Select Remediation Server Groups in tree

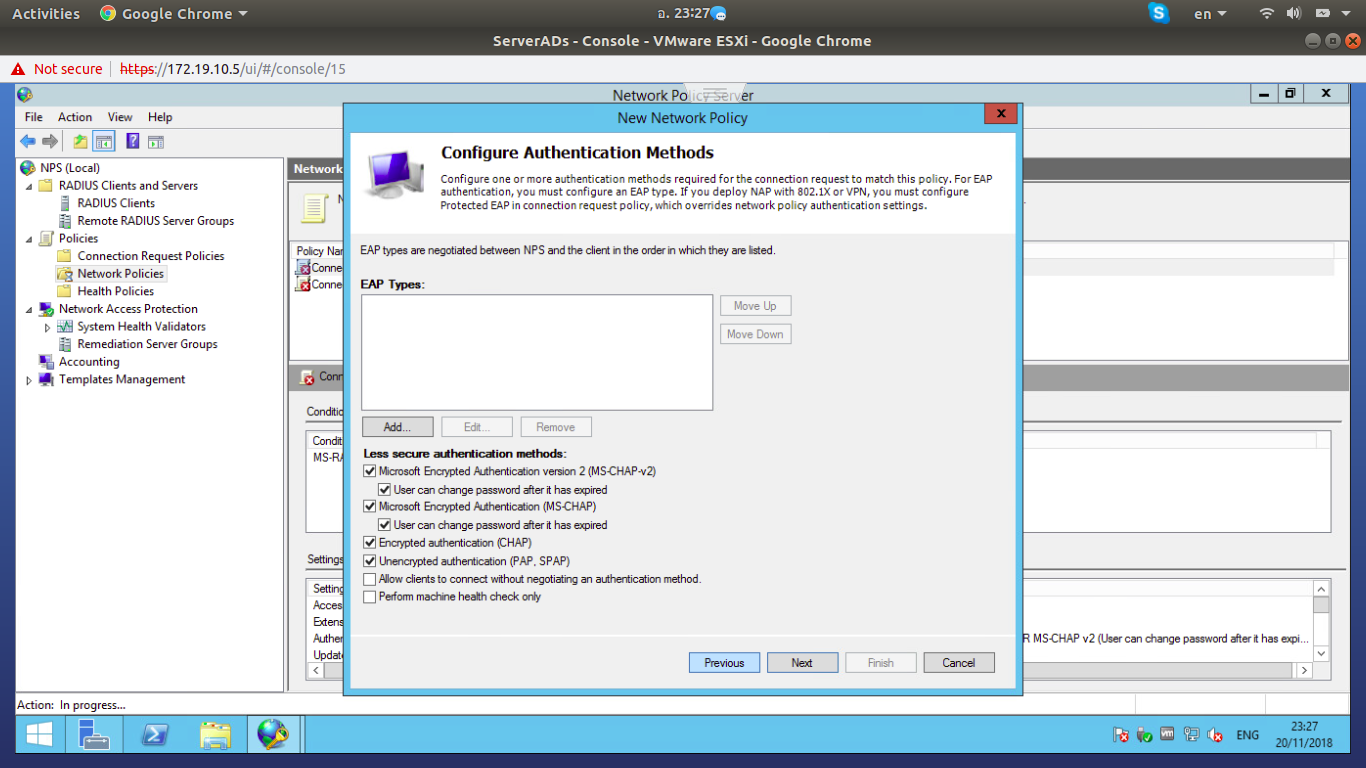click(148, 344)
